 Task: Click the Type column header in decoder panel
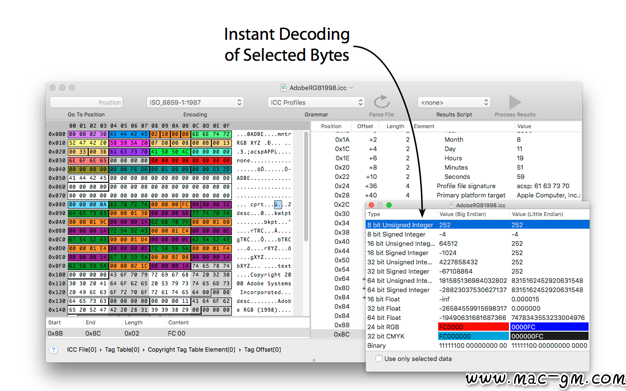point(374,214)
